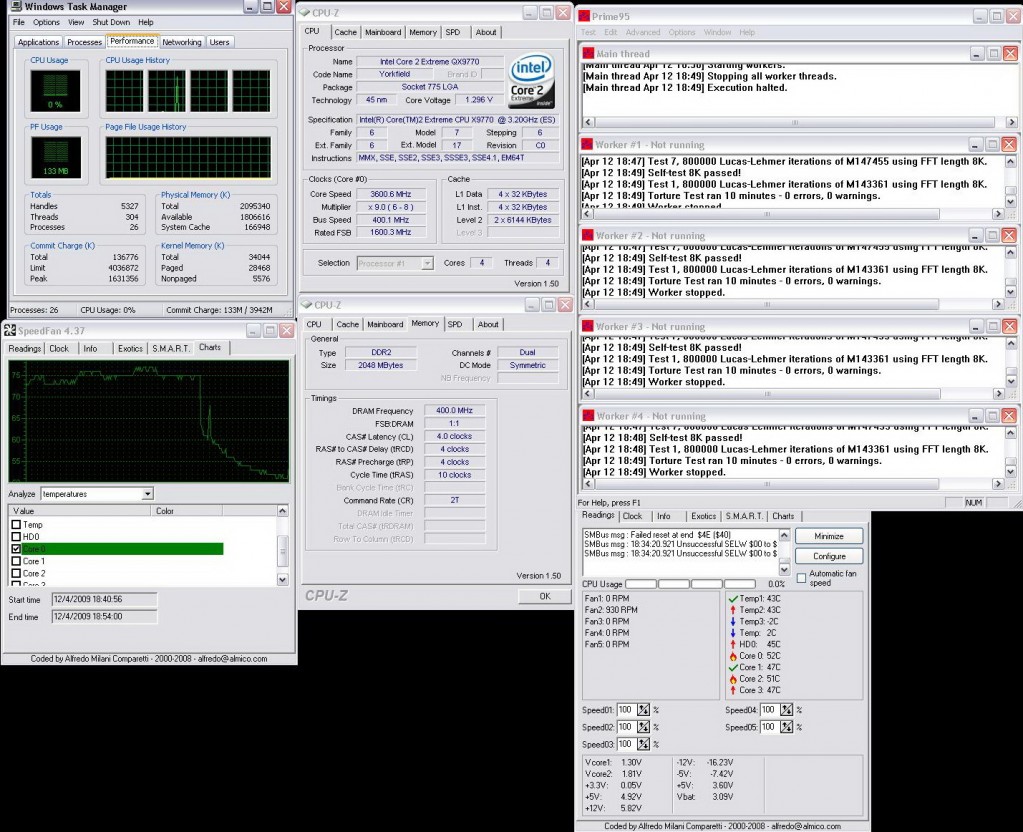Open the Analyze temperatures dropdown
This screenshot has height=832, width=1023.
point(147,494)
